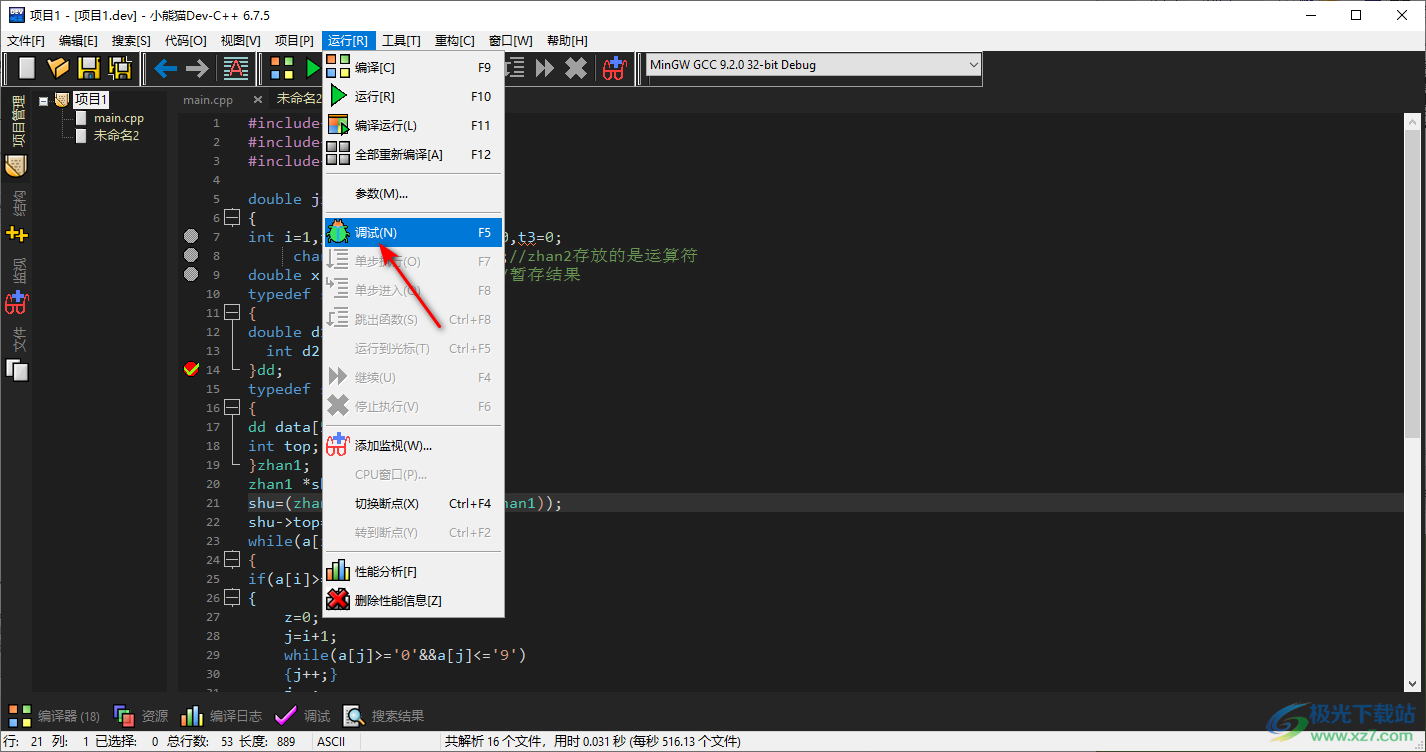
Task: Collapse the code fold at line 11
Action: [x=232, y=313]
